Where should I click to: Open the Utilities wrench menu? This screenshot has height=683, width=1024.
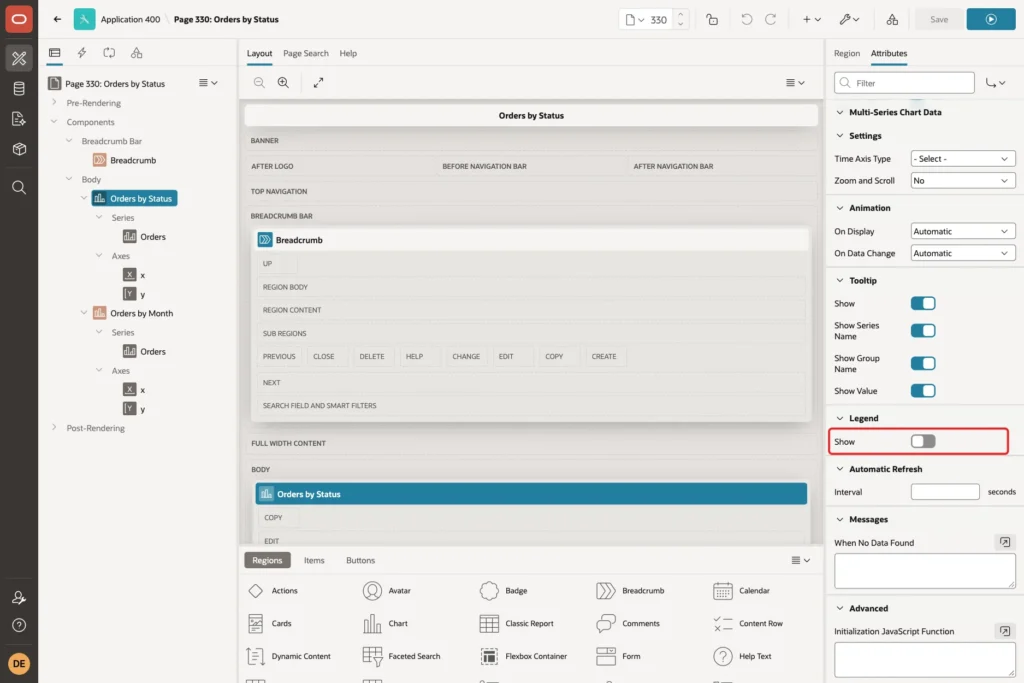(x=849, y=20)
